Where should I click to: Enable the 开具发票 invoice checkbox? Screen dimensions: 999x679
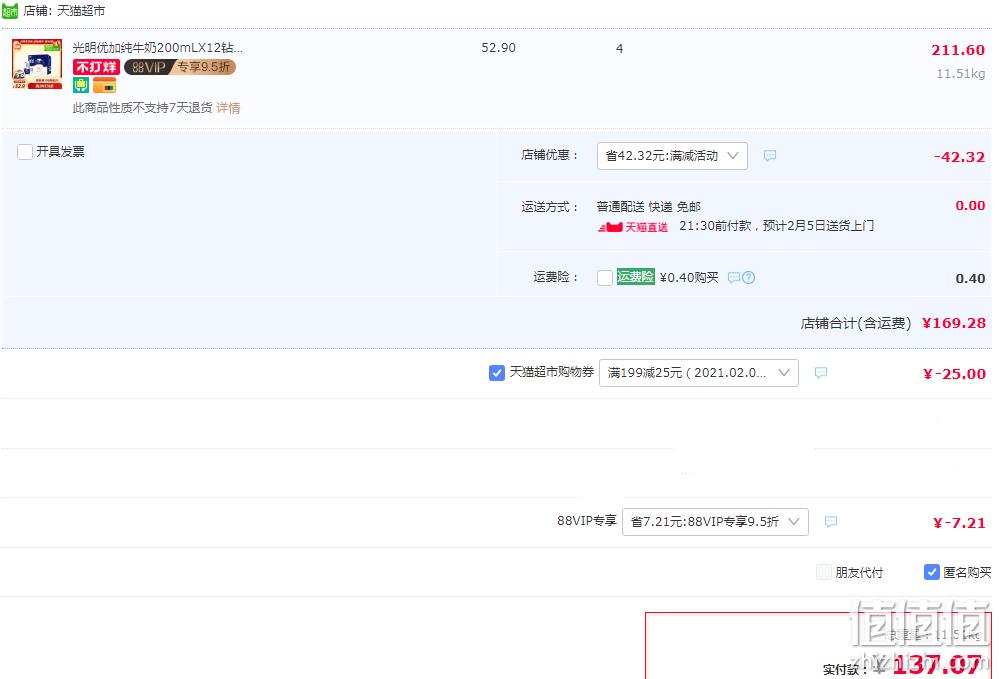tap(25, 152)
